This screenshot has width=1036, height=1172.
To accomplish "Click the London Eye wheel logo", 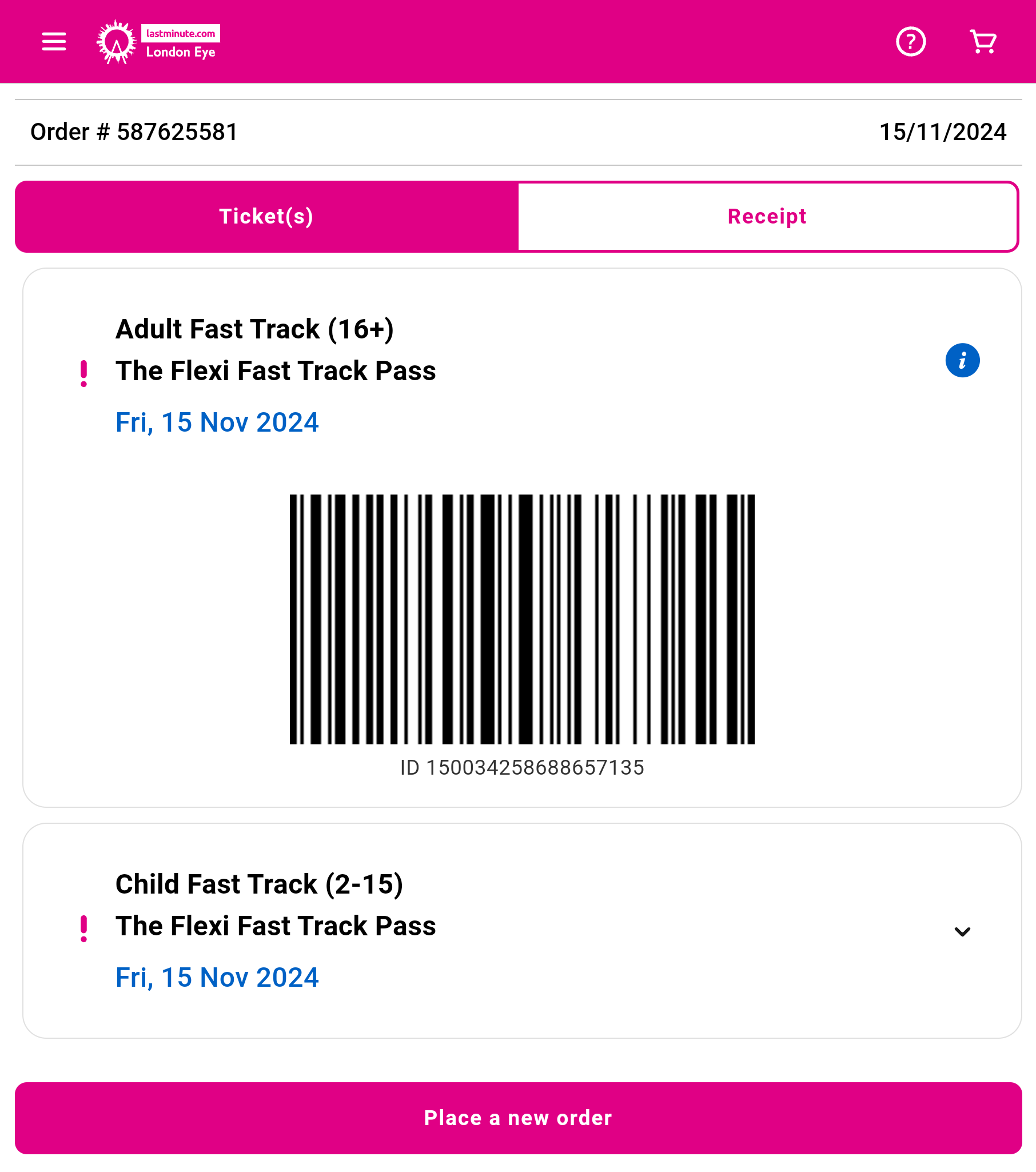I will [x=117, y=42].
